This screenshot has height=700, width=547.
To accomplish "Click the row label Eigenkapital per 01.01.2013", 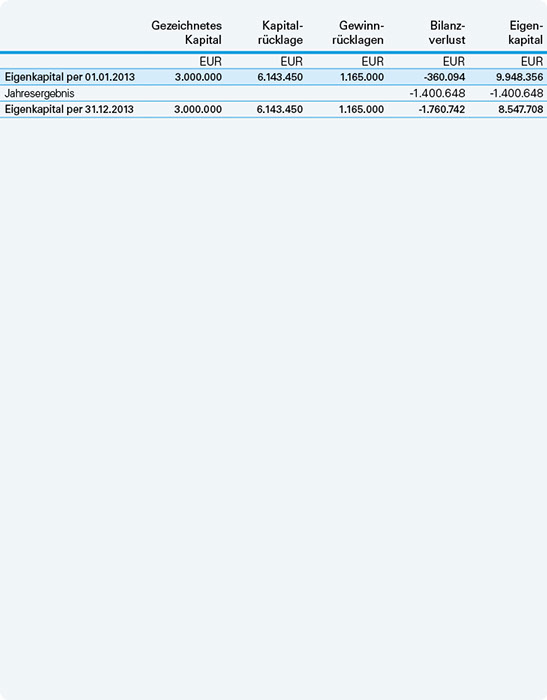I will pos(70,77).
